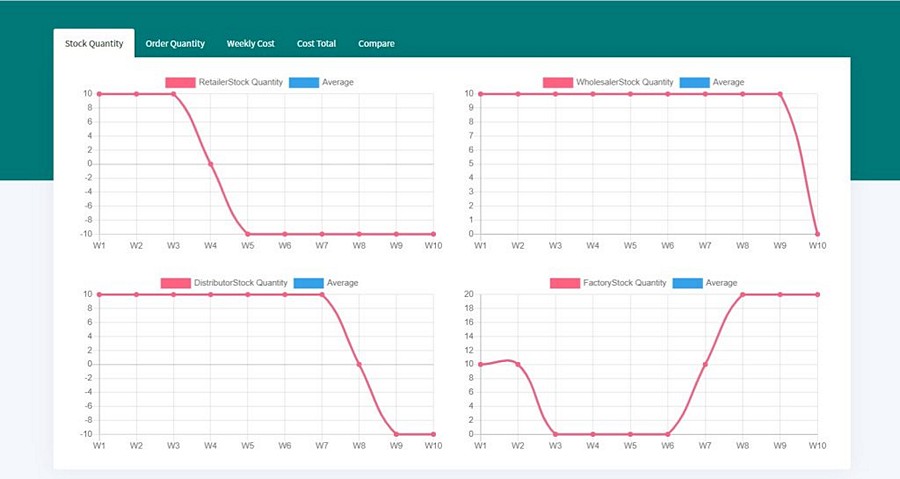The height and width of the screenshot is (479, 900).
Task: Click the W5 axis label under Retailer chart
Action: 247,246
